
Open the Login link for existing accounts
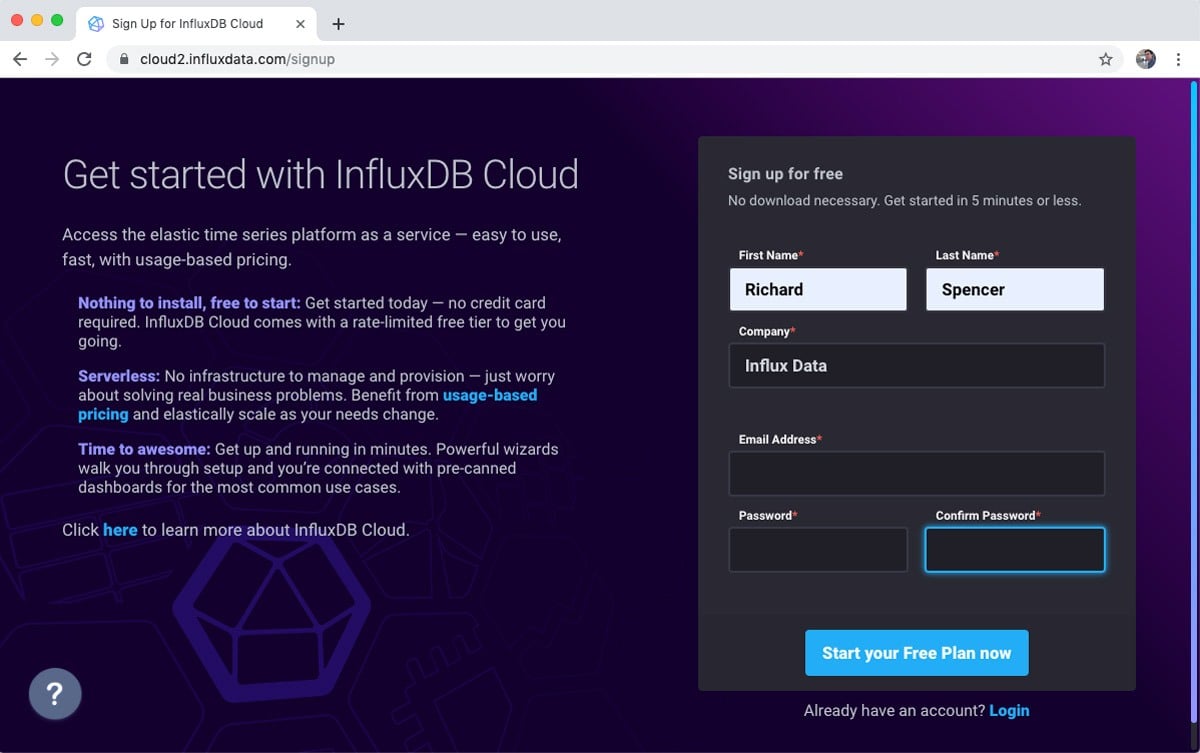pyautogui.click(x=1009, y=710)
